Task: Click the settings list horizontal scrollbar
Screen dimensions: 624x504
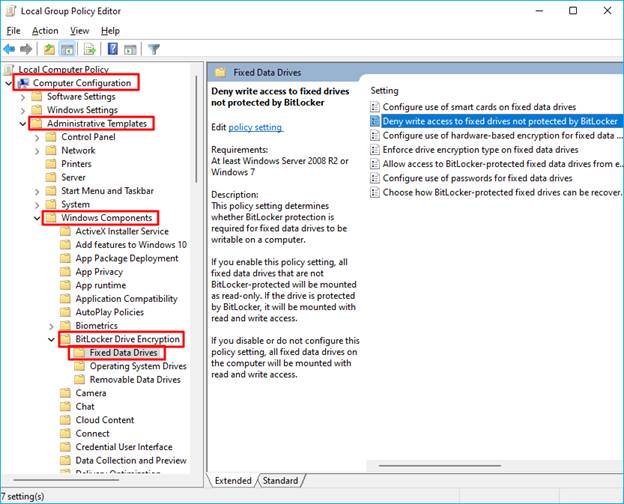Action: (x=440, y=465)
